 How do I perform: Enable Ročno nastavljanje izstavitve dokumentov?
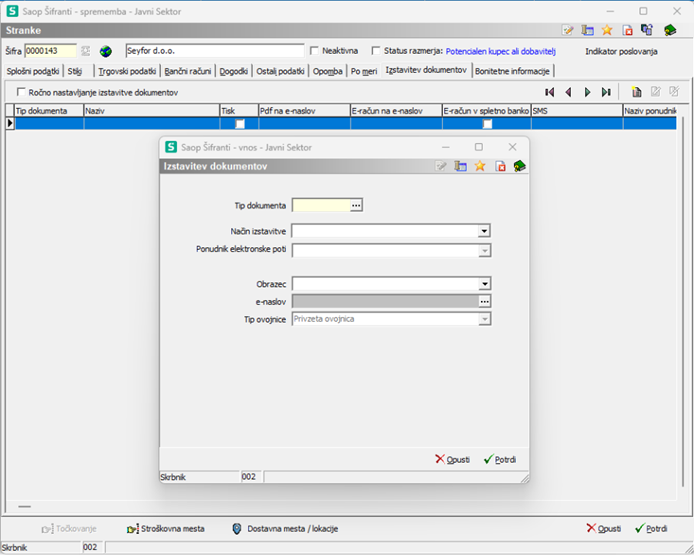(x=20, y=92)
